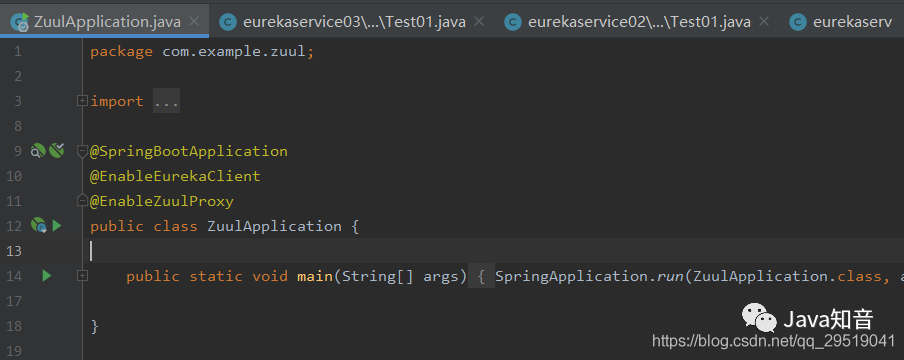Click the import keyword on line 3
This screenshot has width=904, height=360.
[117, 101]
